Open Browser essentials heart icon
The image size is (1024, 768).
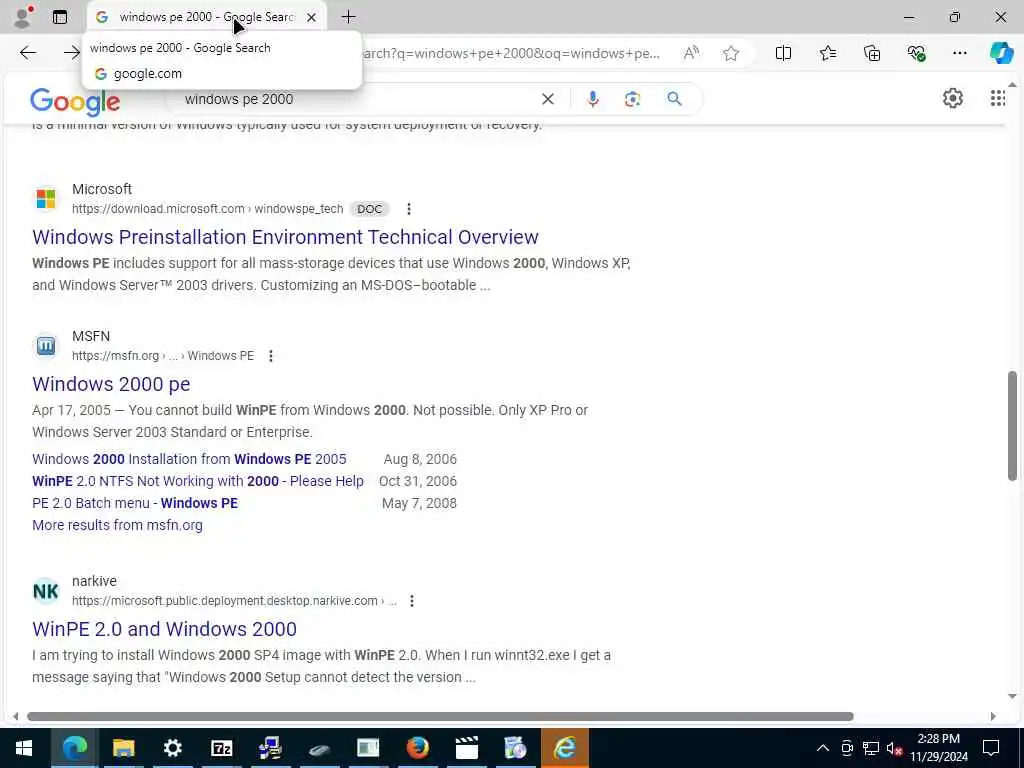point(916,53)
